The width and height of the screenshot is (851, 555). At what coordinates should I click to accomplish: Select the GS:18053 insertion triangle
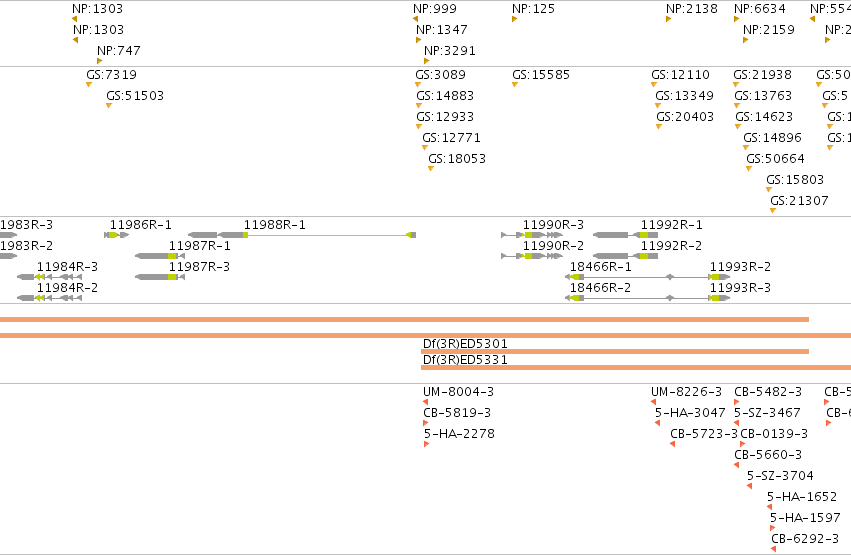[431, 169]
